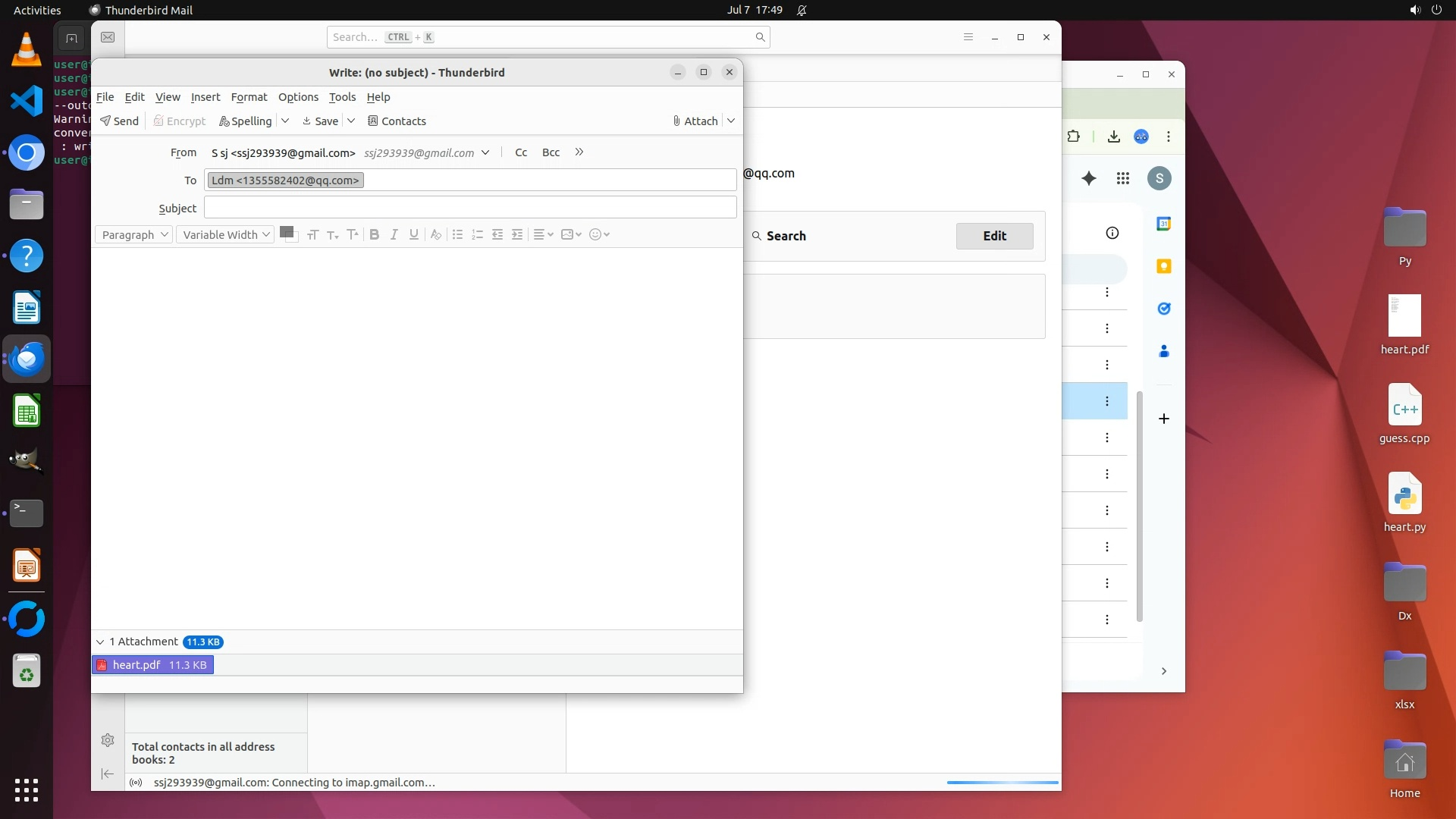Image resolution: width=1456 pixels, height=819 pixels.
Task: Open the text color swatch
Action: pyautogui.click(x=286, y=233)
